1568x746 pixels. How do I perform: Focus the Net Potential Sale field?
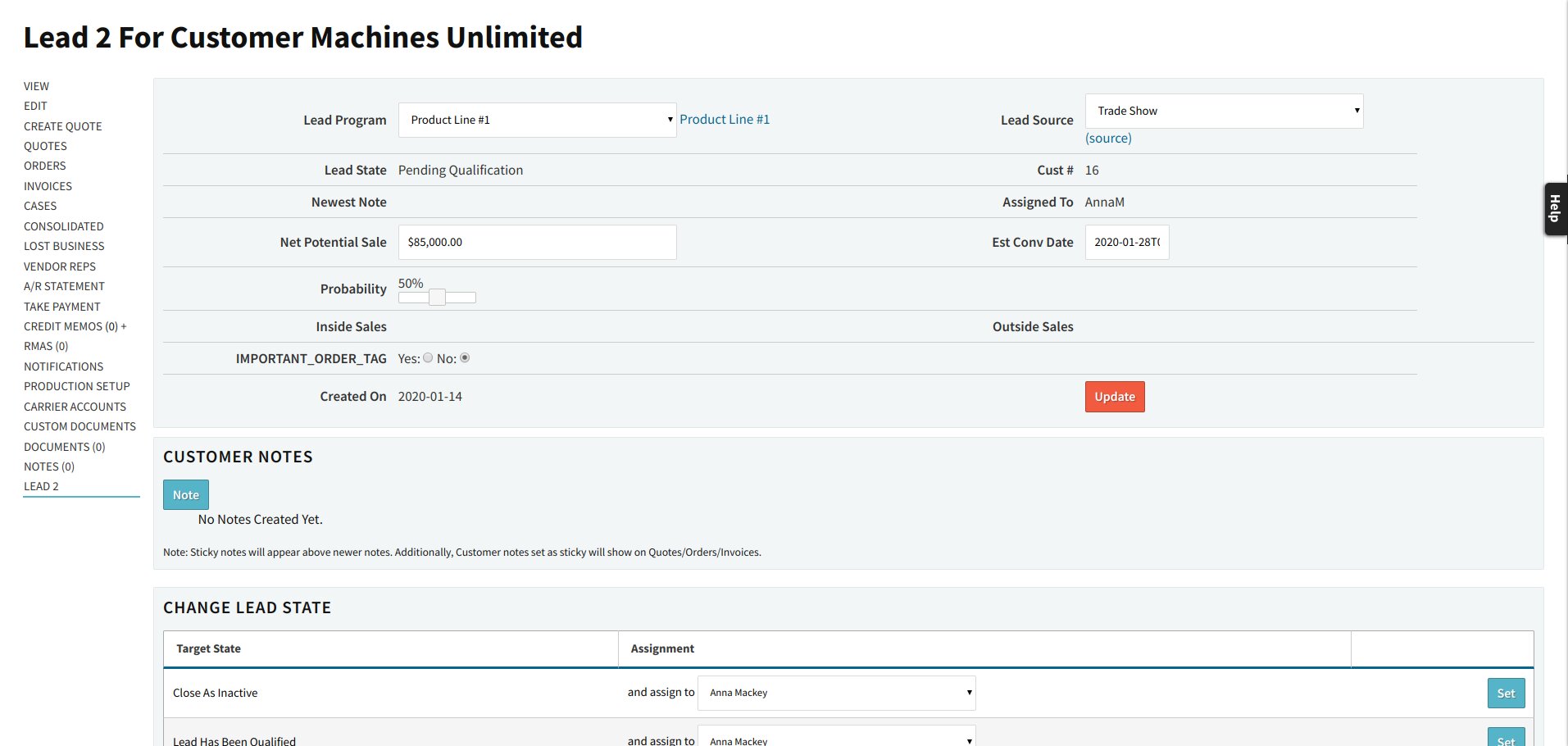click(x=537, y=242)
